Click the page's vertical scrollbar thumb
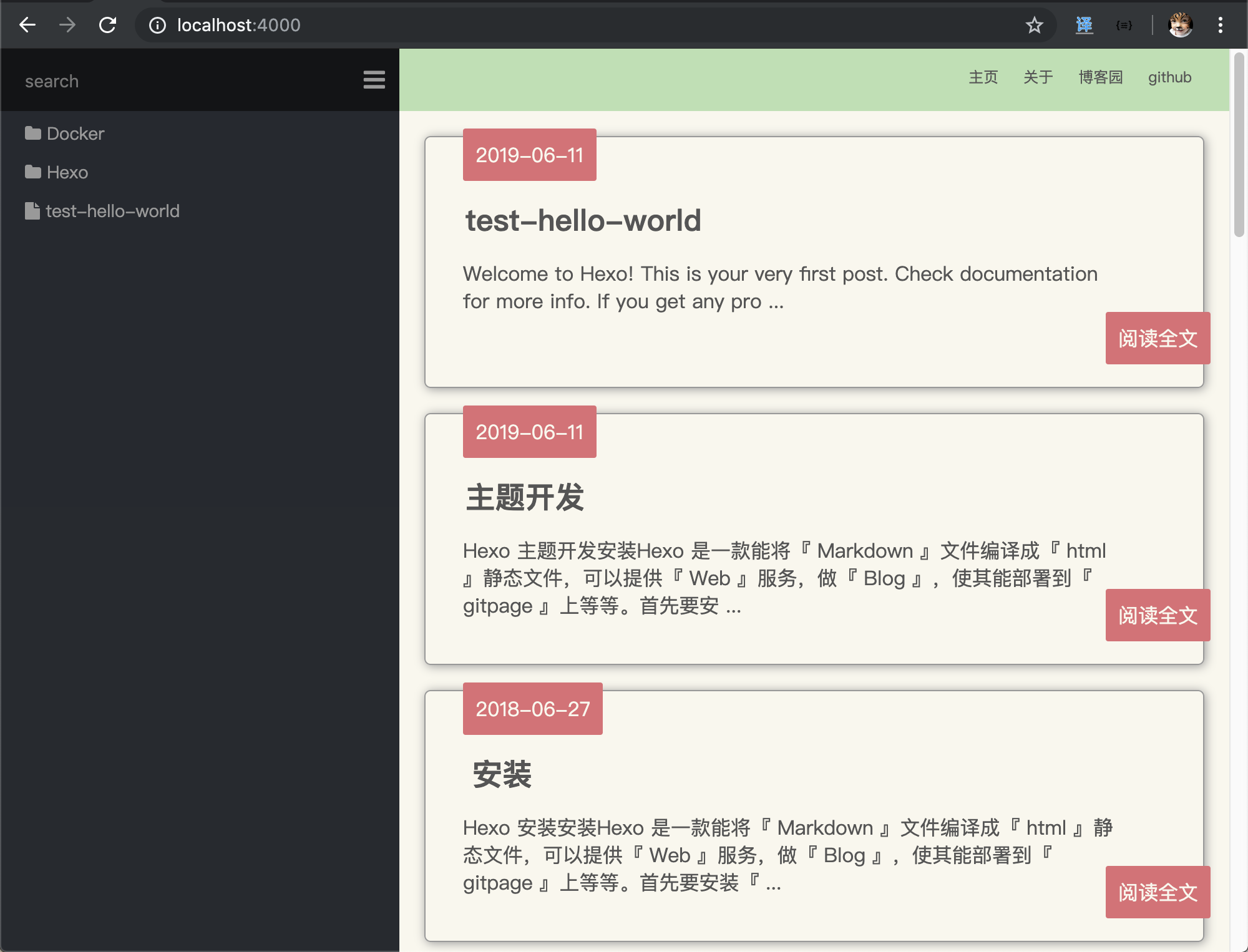The height and width of the screenshot is (952, 1248). [x=1239, y=145]
